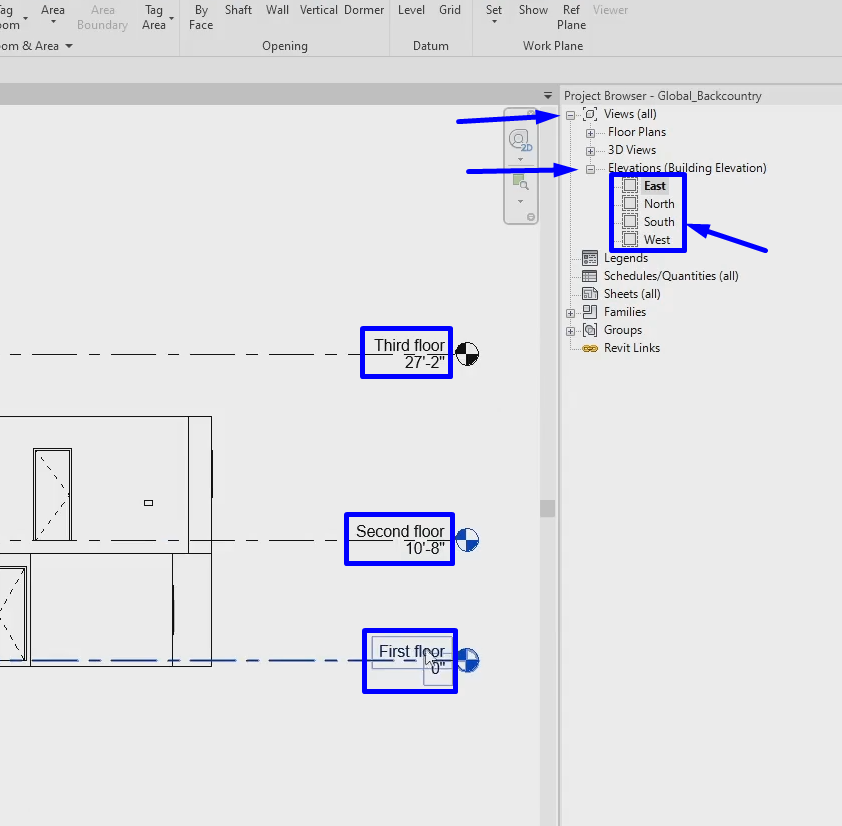Expand the Families node
This screenshot has width=842, height=826.
pos(570,311)
